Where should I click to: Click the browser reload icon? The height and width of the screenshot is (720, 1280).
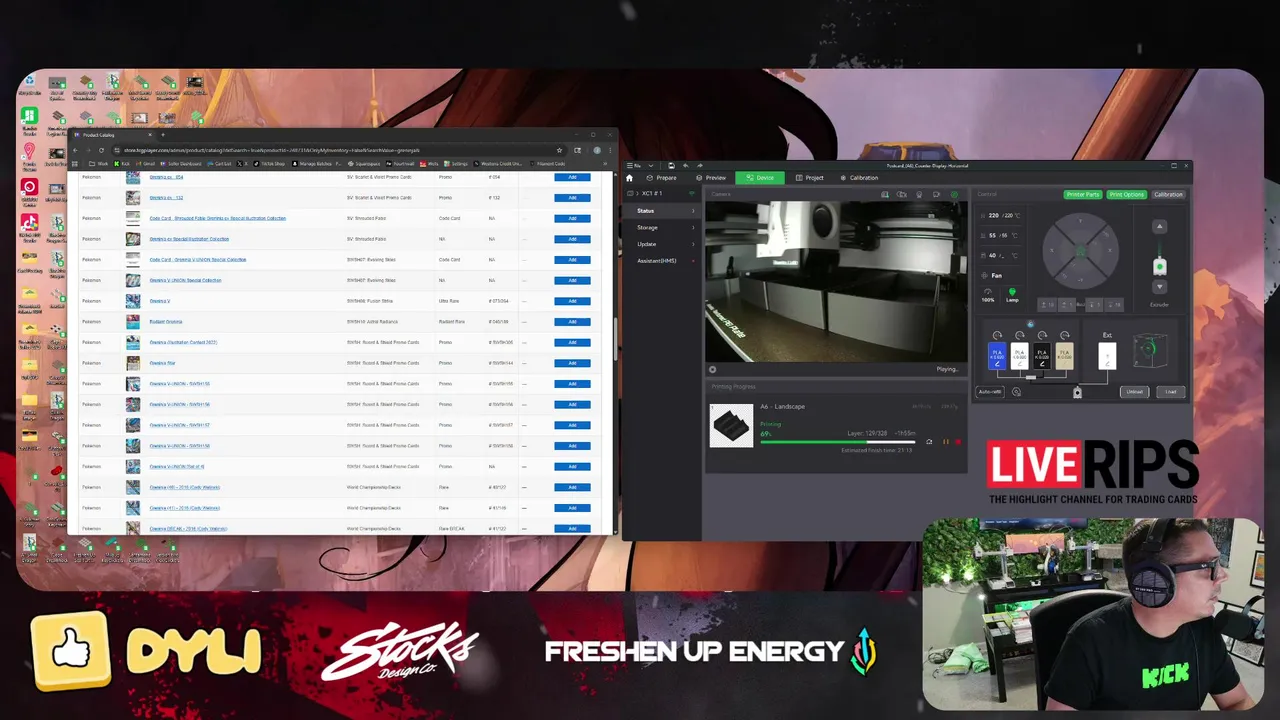coord(101,150)
